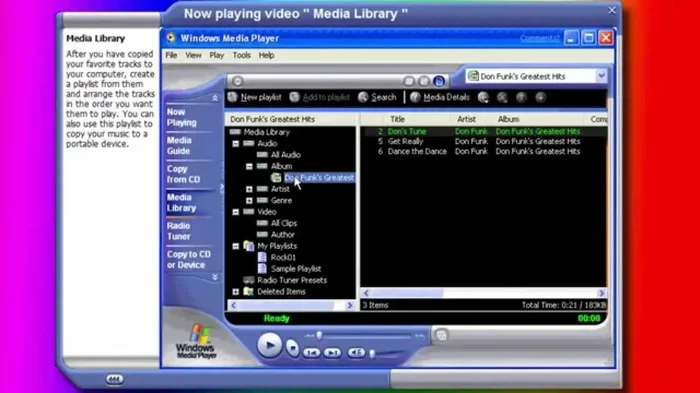
Task: Collapse My Playlists tree node
Action: tap(236, 246)
